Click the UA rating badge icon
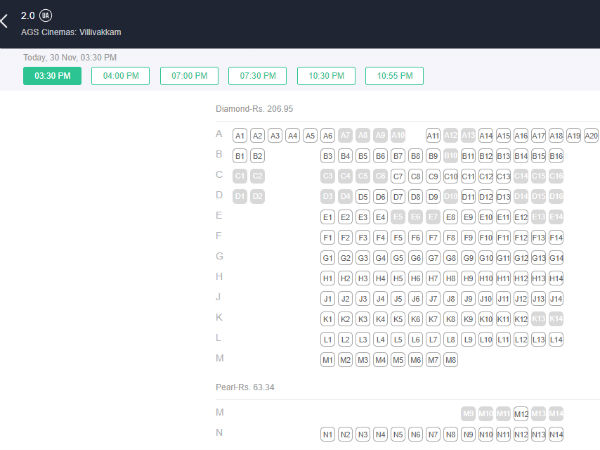Image resolution: width=600 pixels, height=450 pixels. (x=46, y=16)
